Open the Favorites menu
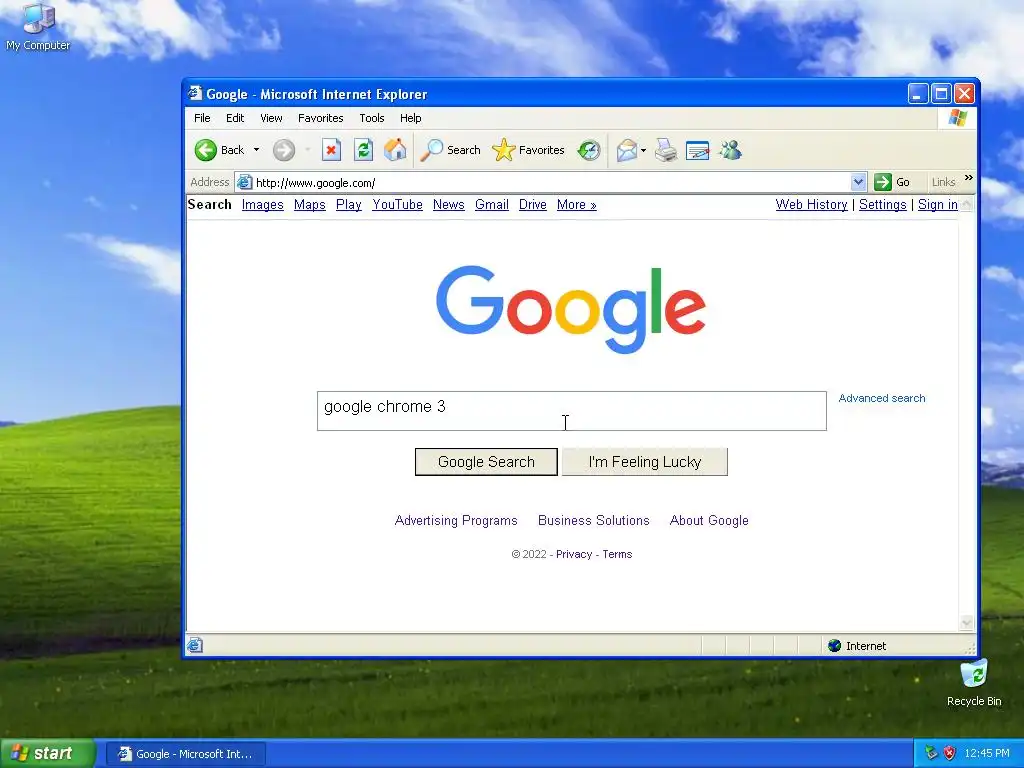 click(321, 118)
